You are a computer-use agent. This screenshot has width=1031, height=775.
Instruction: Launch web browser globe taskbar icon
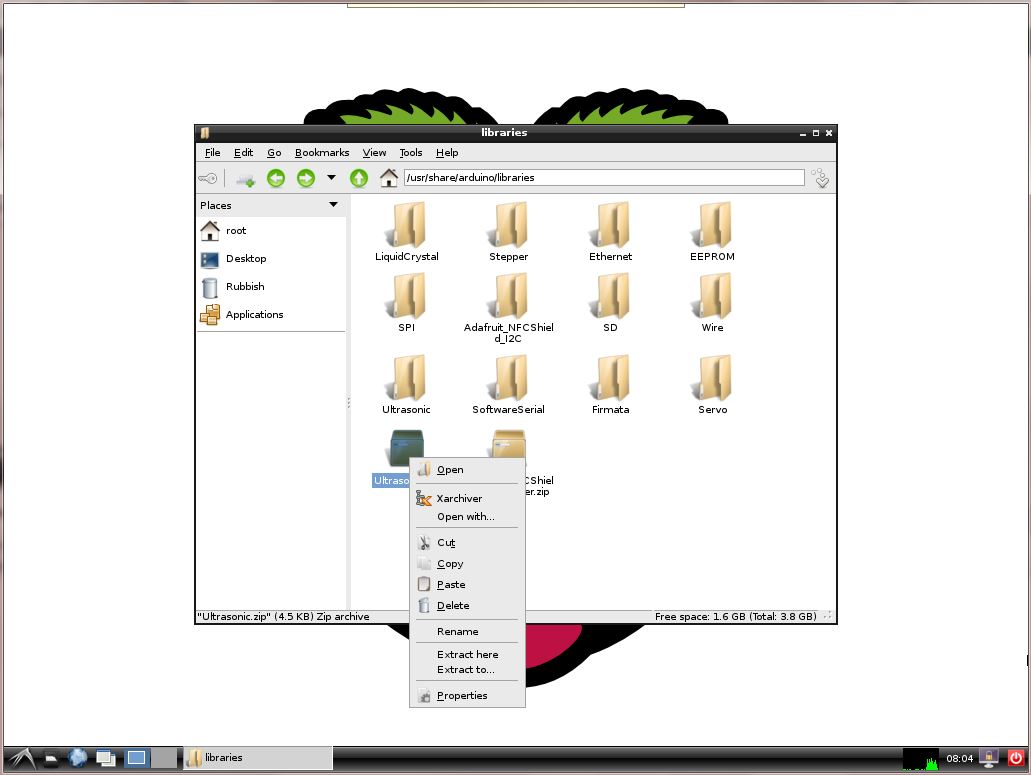(x=78, y=759)
